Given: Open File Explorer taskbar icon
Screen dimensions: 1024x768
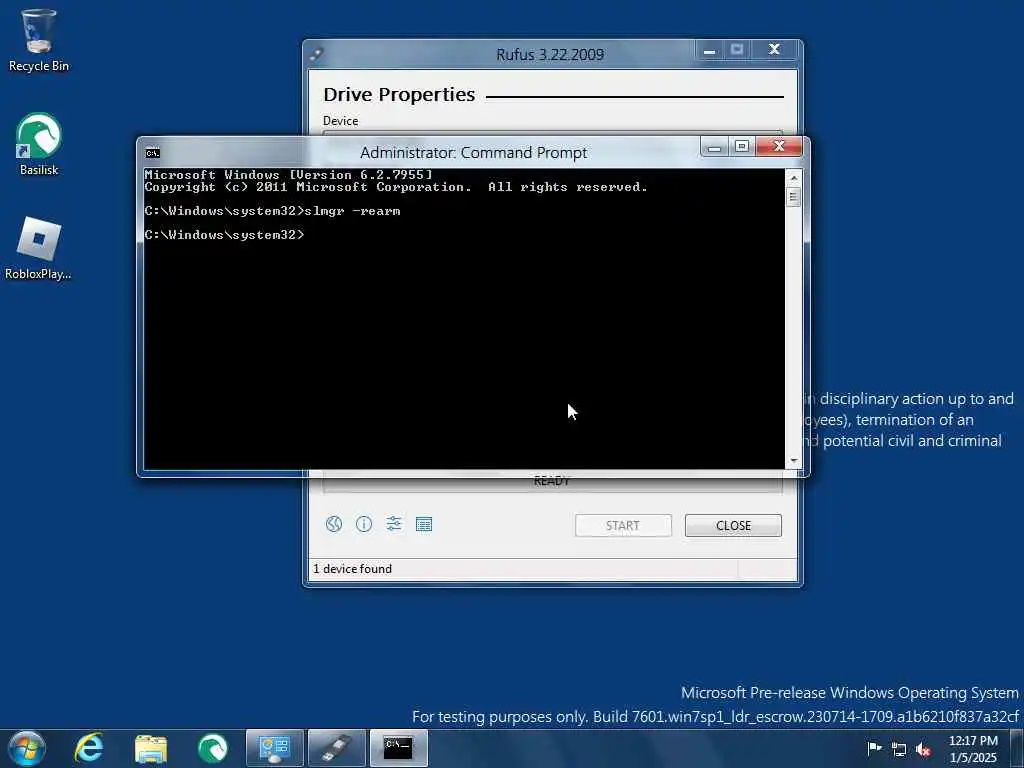Looking at the screenshot, I should click(151, 748).
